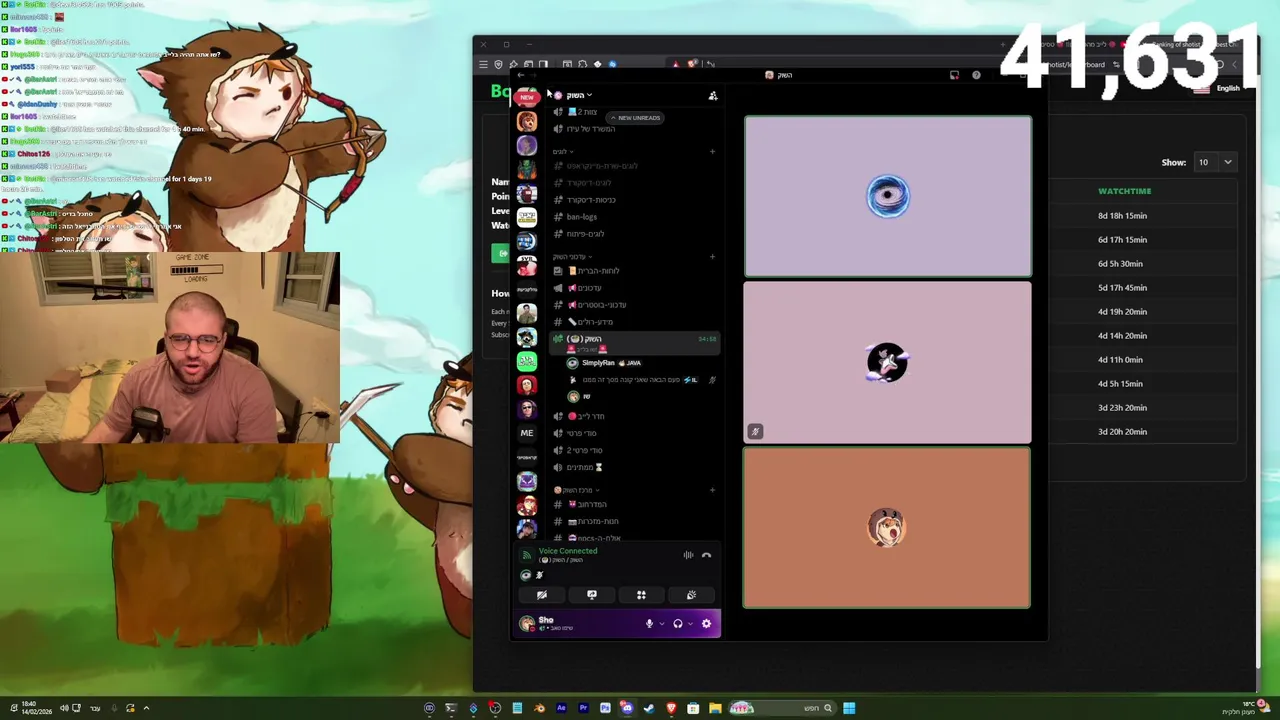1280x720 pixels.
Task: Join the סודי פרטי 2 voice channel
Action: pyautogui.click(x=585, y=450)
